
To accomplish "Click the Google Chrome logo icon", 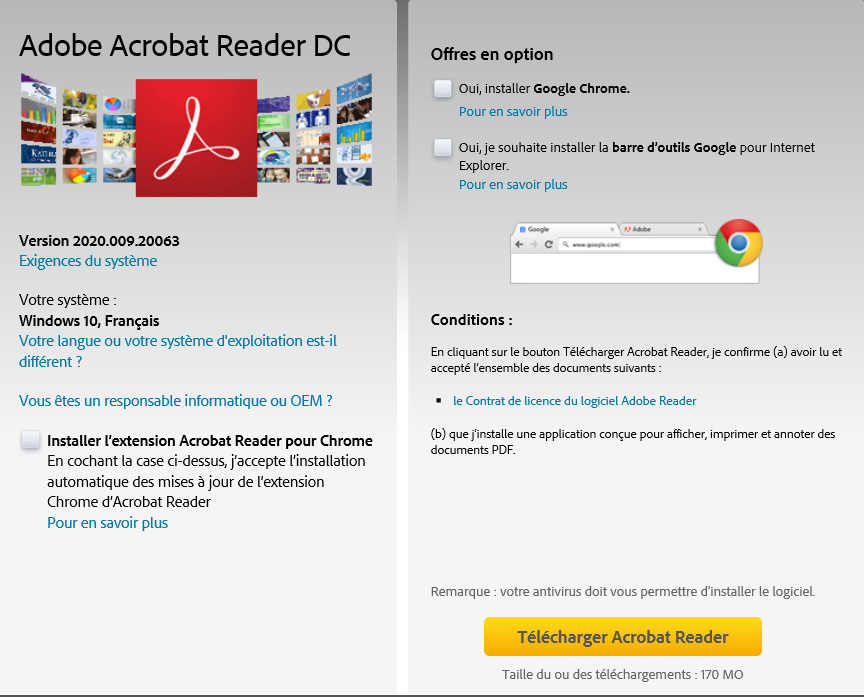I will pyautogui.click(x=738, y=243).
